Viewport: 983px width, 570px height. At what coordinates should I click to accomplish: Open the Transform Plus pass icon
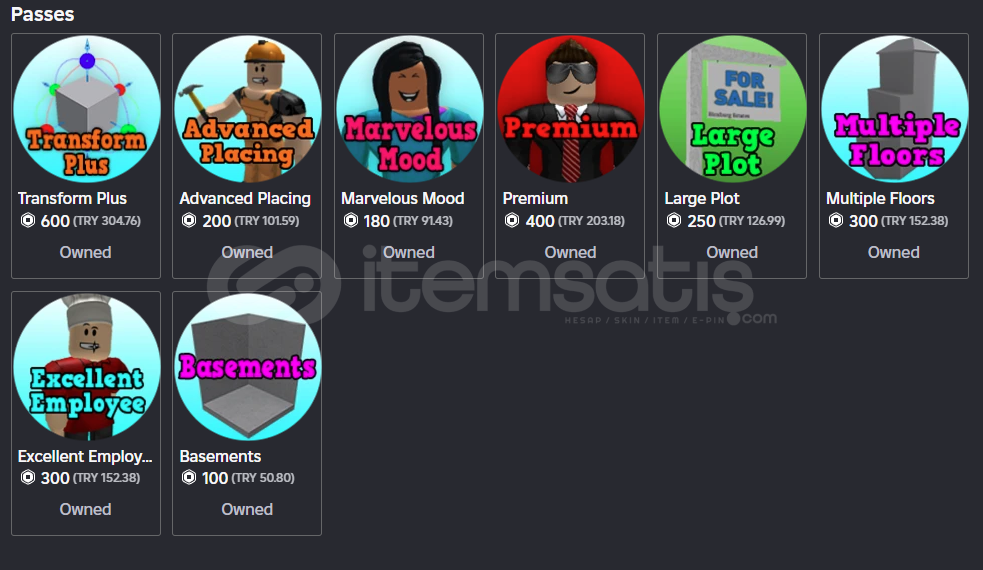tap(87, 109)
